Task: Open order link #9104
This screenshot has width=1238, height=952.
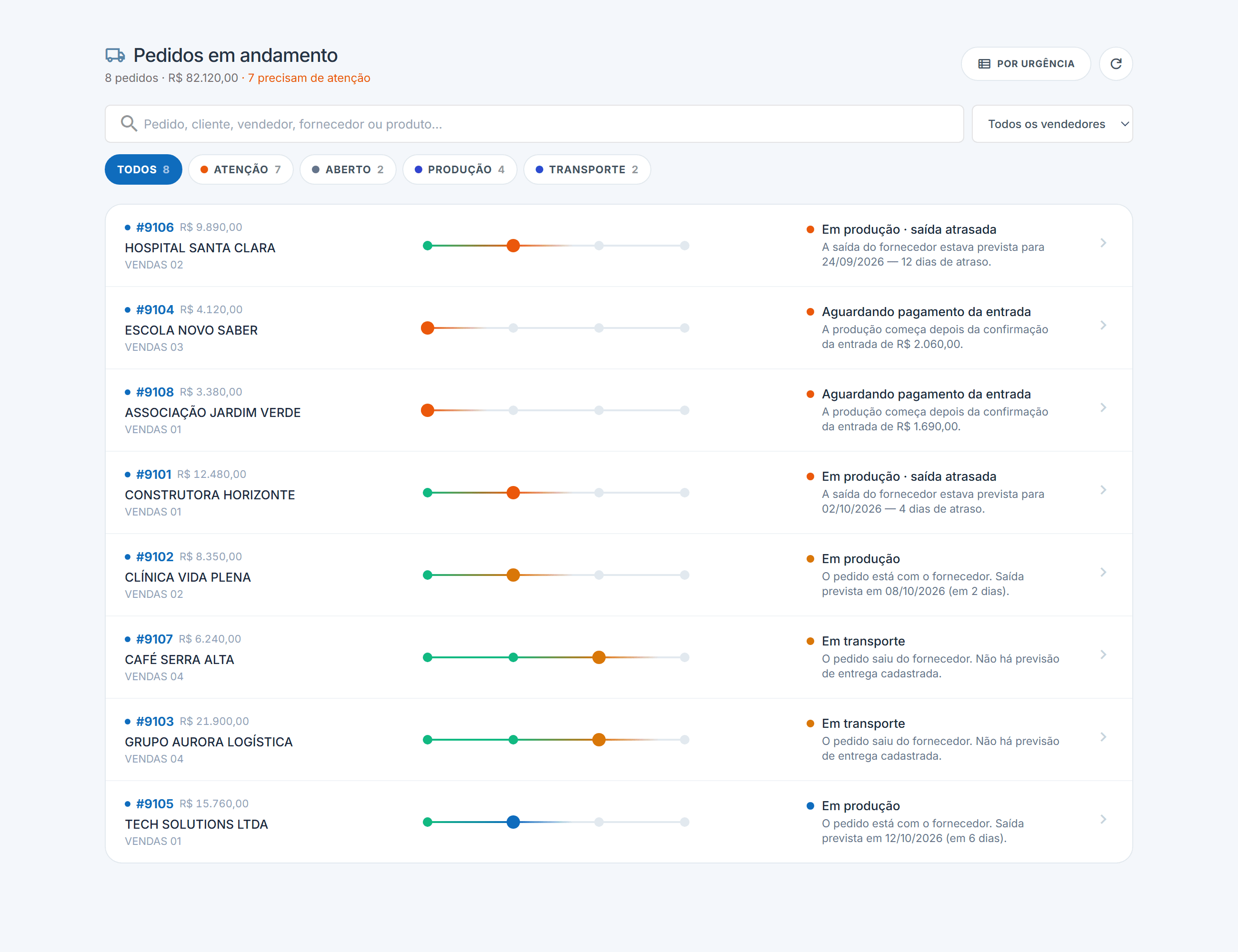Action: pos(155,309)
